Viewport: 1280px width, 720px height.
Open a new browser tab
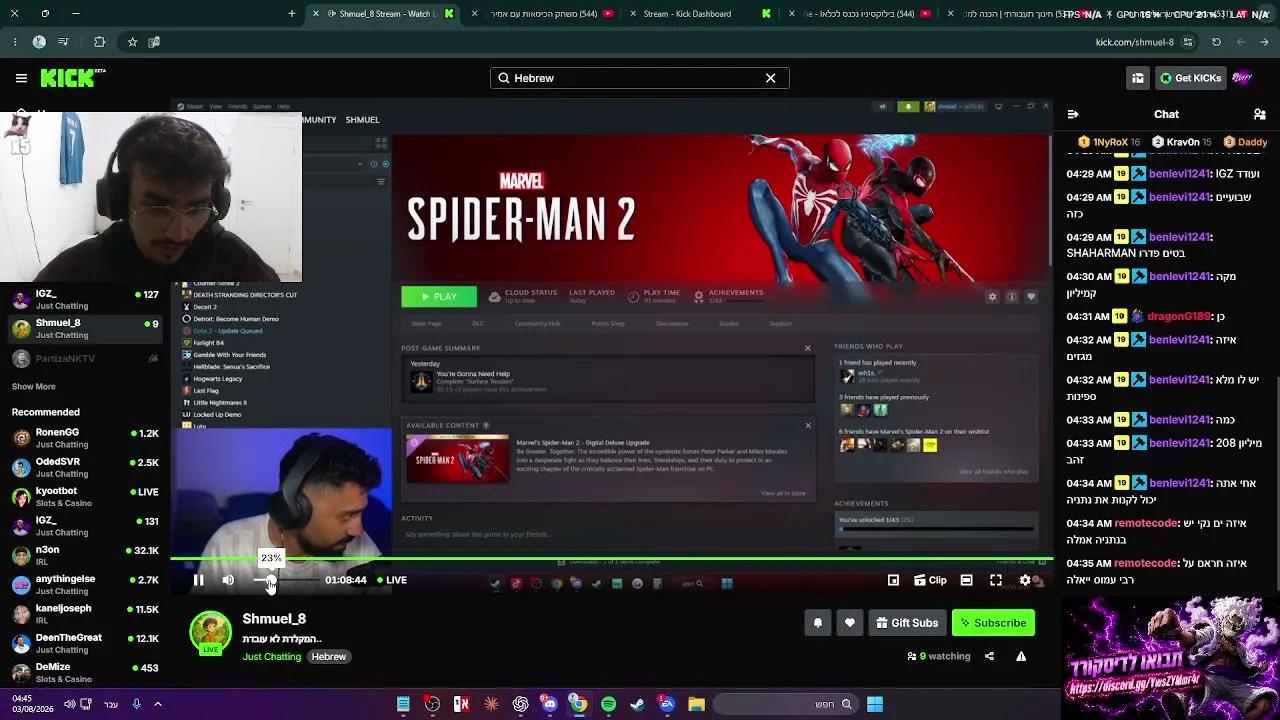tap(292, 14)
